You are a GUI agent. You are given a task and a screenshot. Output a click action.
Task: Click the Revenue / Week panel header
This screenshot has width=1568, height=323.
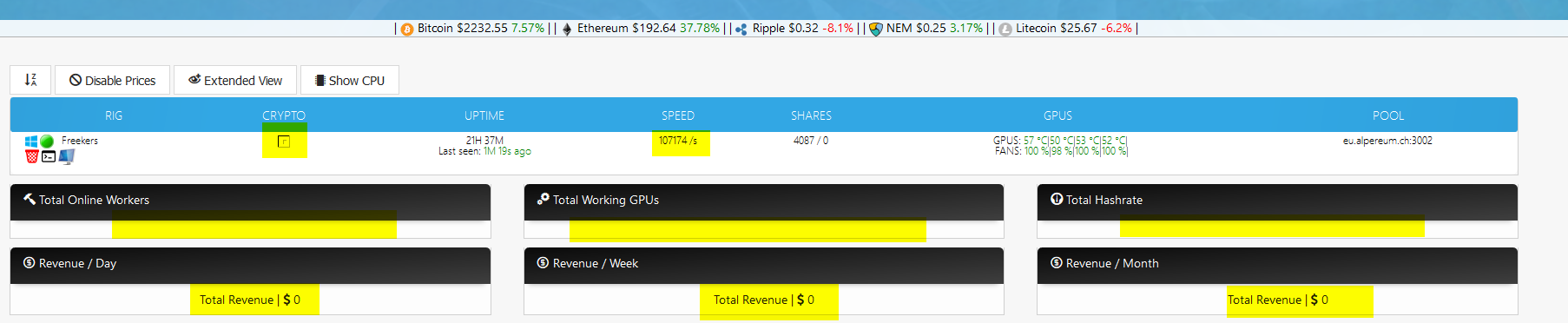click(x=764, y=264)
